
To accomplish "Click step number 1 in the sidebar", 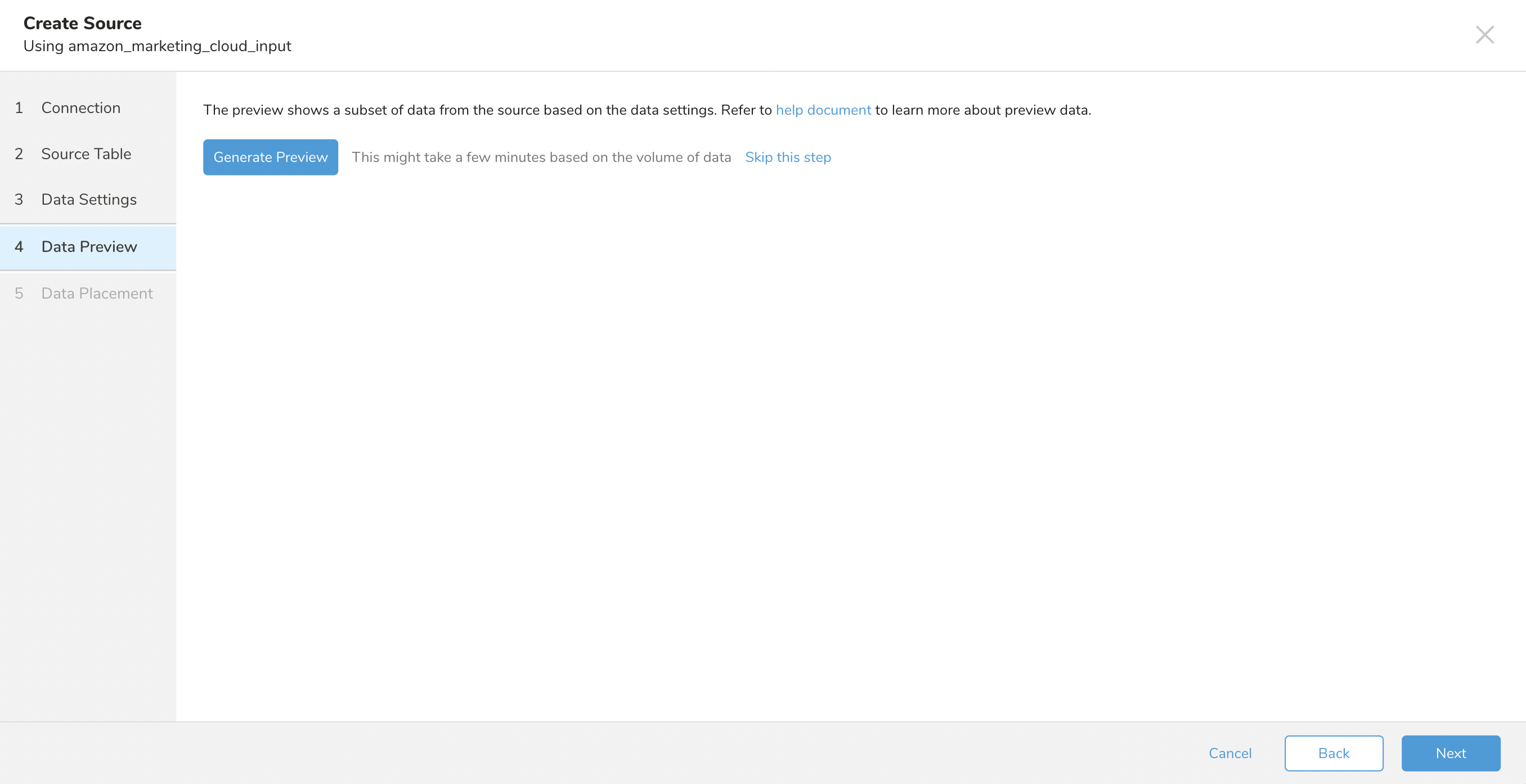I will pos(19,108).
